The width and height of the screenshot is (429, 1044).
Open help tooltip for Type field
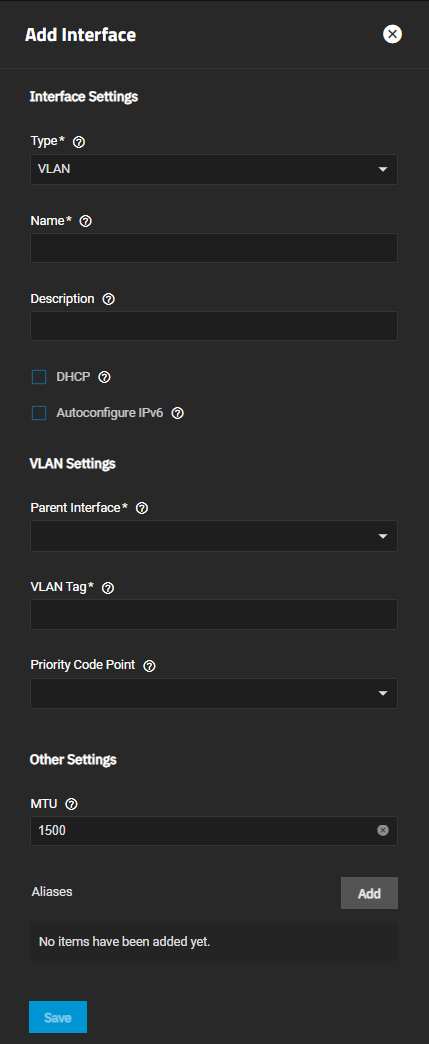click(x=79, y=142)
